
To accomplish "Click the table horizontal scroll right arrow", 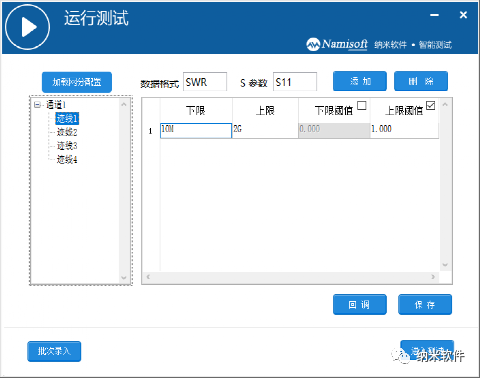I will pyautogui.click(x=433, y=277).
